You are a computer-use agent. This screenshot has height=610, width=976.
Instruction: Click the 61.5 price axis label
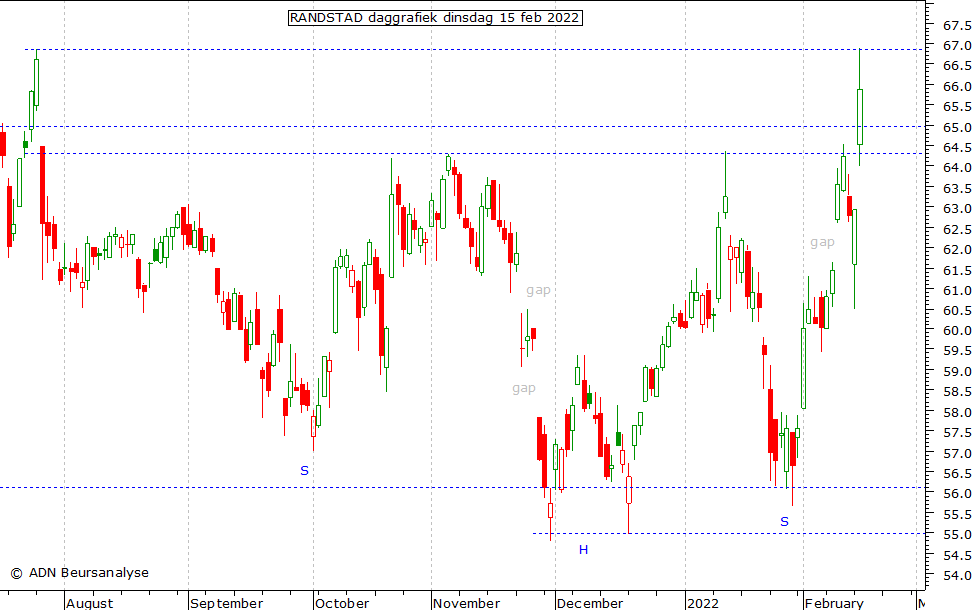click(957, 270)
